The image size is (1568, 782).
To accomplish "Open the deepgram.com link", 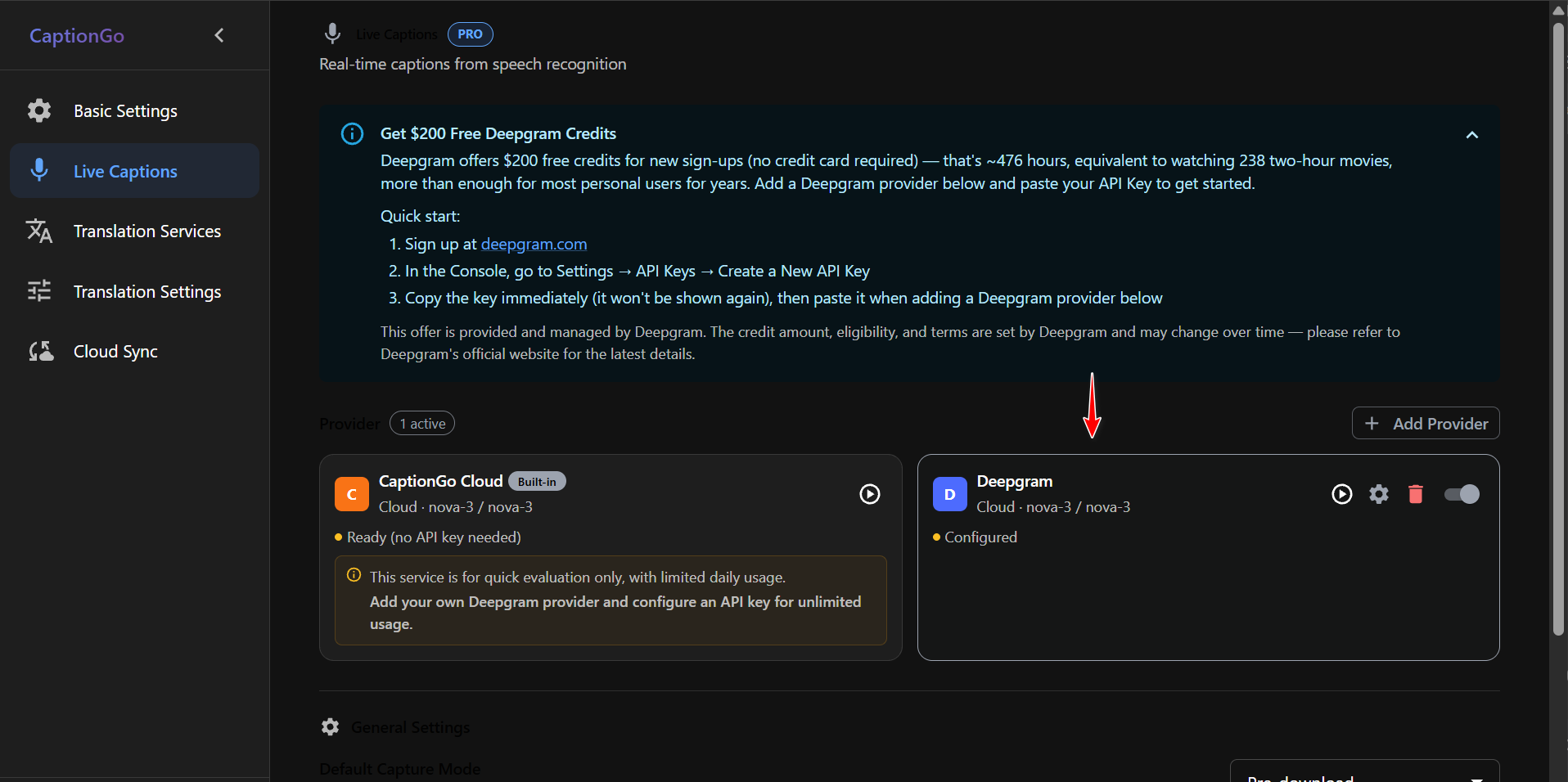I will [x=534, y=244].
